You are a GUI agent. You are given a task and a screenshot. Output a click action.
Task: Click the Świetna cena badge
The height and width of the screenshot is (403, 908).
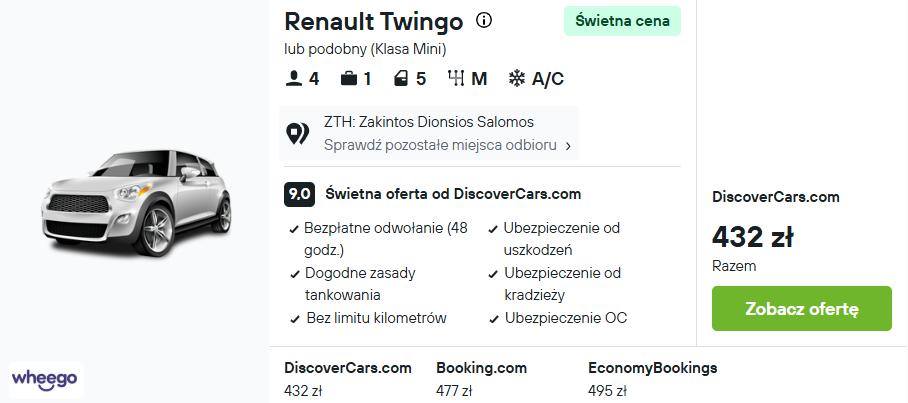[x=623, y=21]
